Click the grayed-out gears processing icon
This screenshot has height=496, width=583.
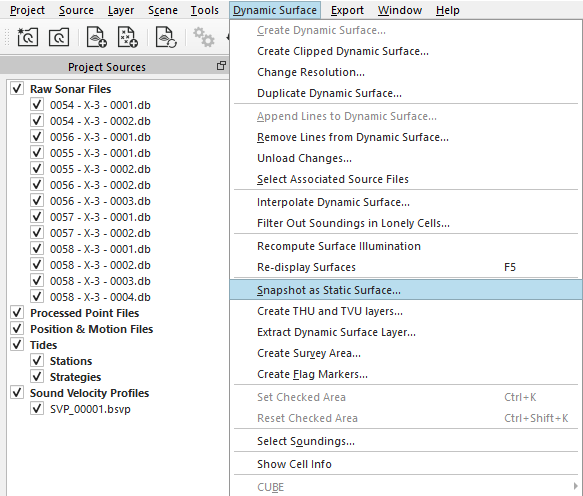203,37
